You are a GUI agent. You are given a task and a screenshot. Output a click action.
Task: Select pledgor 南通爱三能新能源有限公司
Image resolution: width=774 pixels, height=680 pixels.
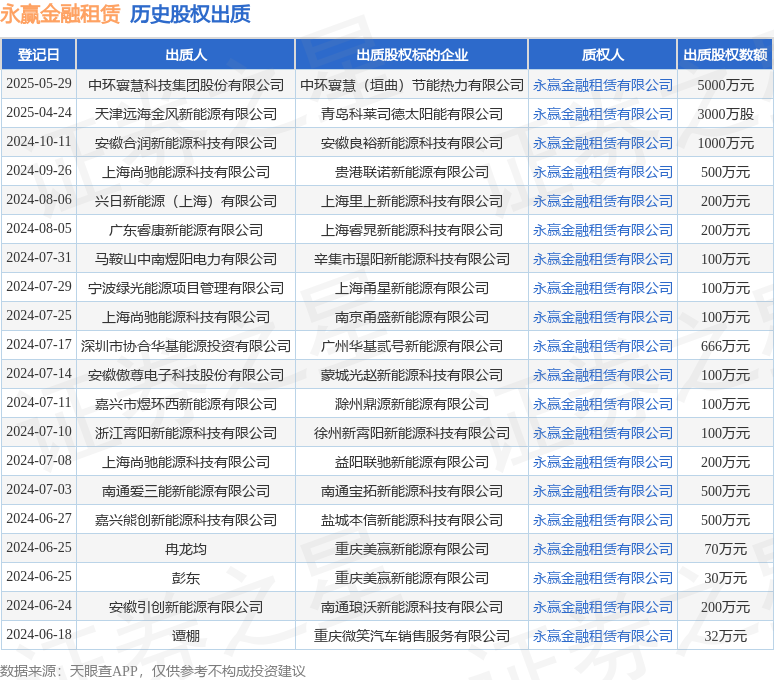[186, 491]
